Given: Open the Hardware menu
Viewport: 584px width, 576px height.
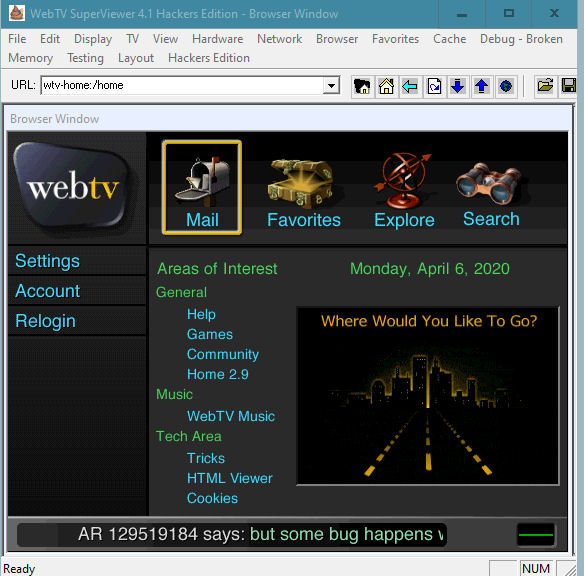Looking at the screenshot, I should (x=218, y=39).
